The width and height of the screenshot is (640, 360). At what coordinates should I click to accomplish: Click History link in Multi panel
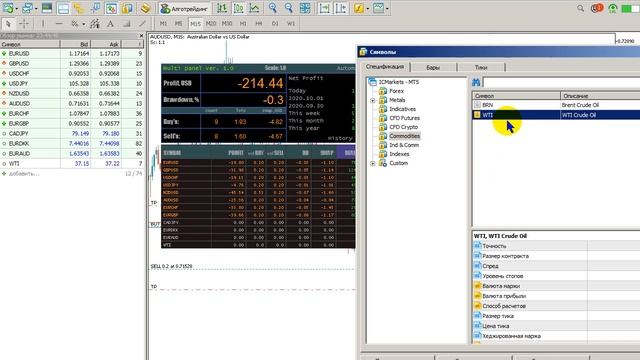[340, 138]
